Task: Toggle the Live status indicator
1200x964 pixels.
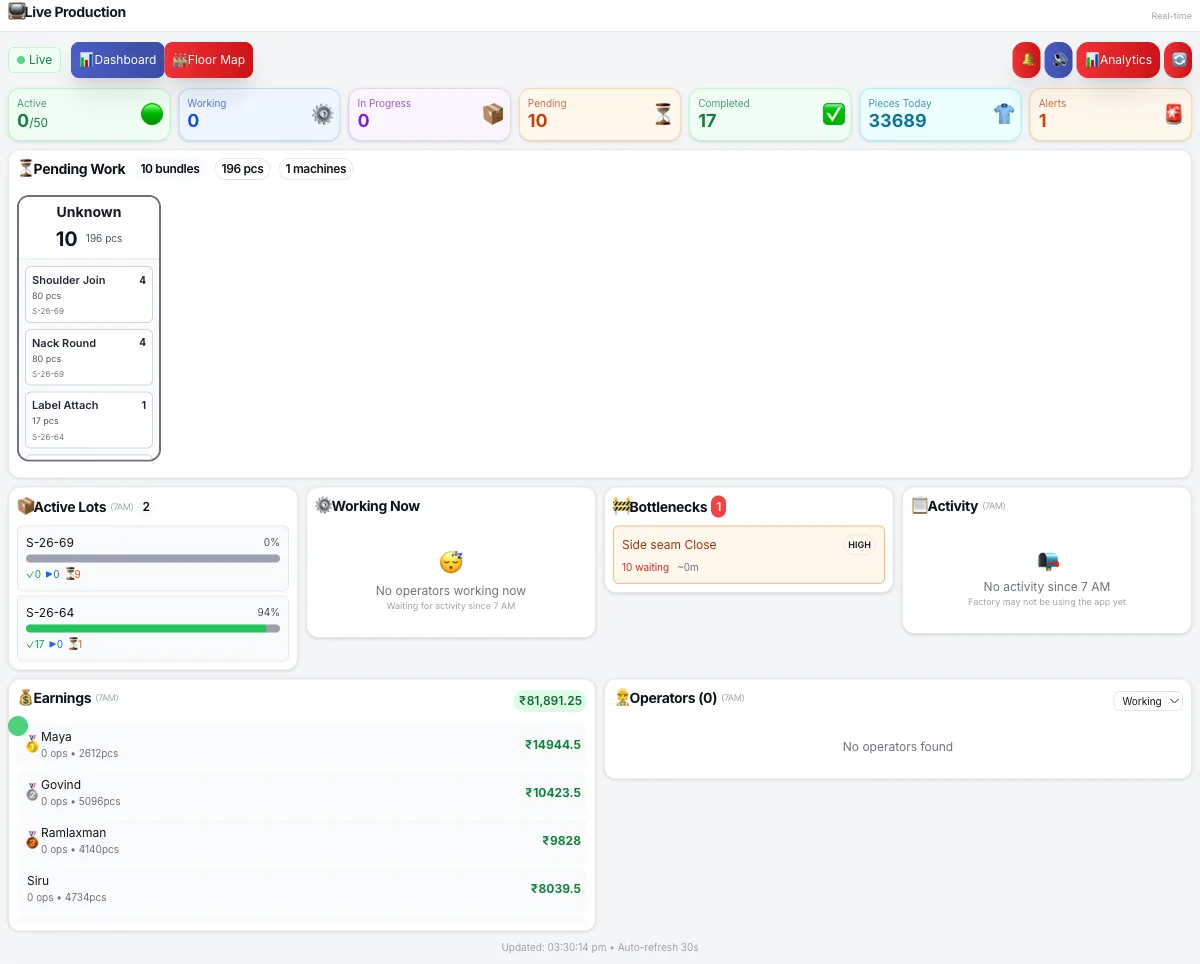Action: pos(35,60)
